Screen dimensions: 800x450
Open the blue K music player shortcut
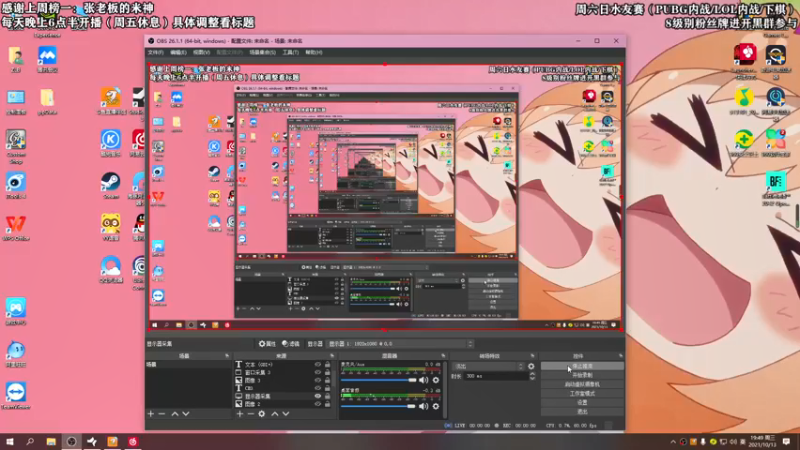pyautogui.click(x=110, y=143)
